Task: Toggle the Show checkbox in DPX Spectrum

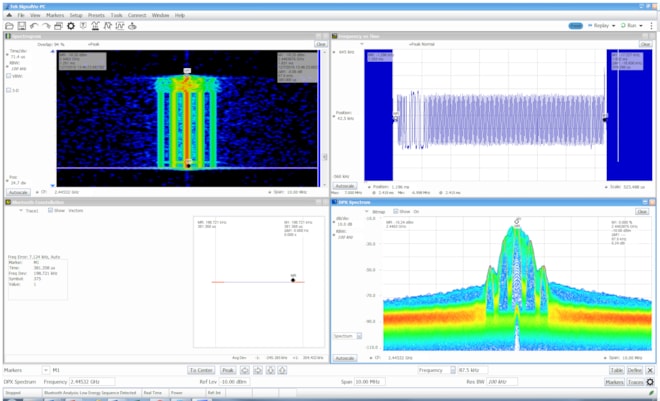Action: click(397, 211)
